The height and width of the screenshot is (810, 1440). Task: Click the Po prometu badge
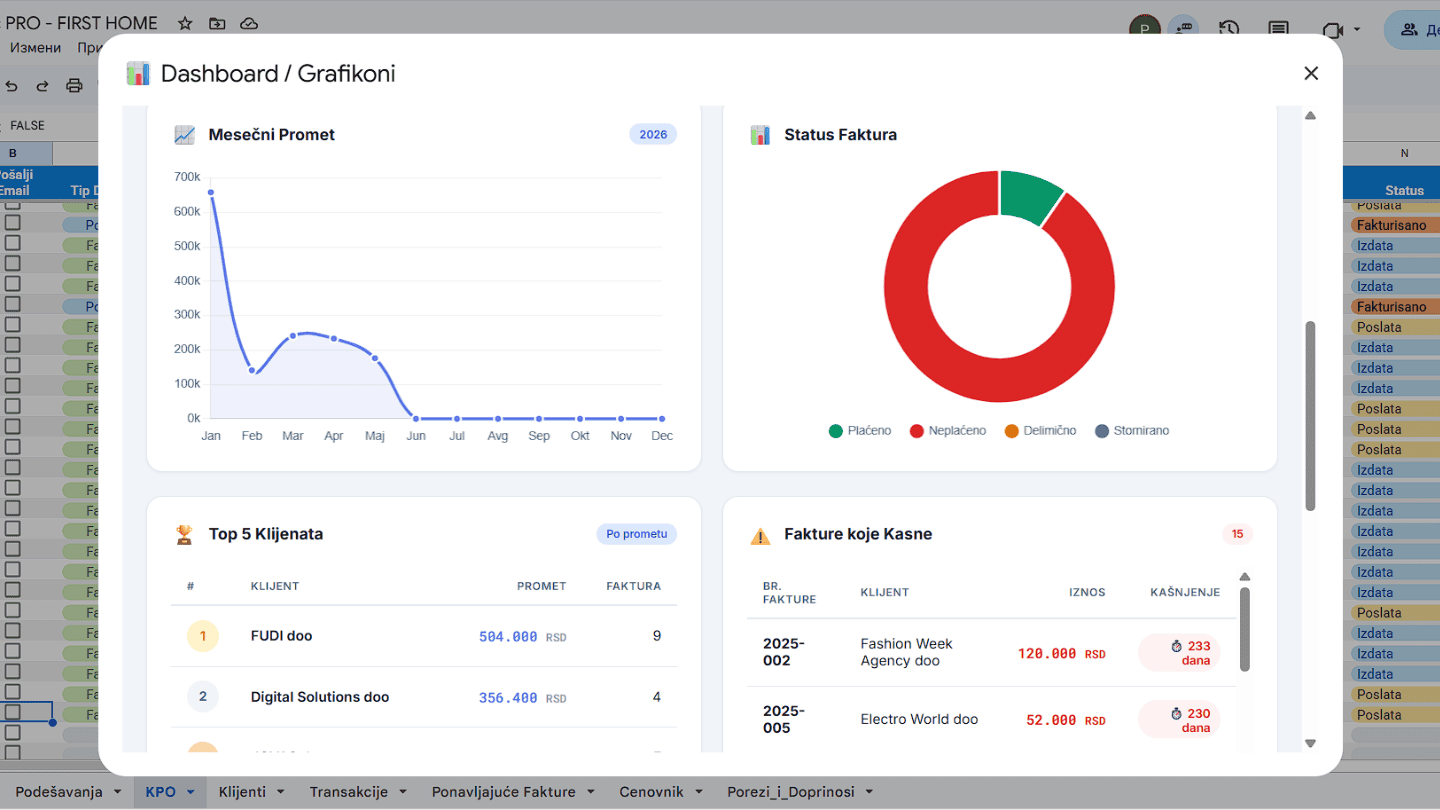[x=637, y=534]
